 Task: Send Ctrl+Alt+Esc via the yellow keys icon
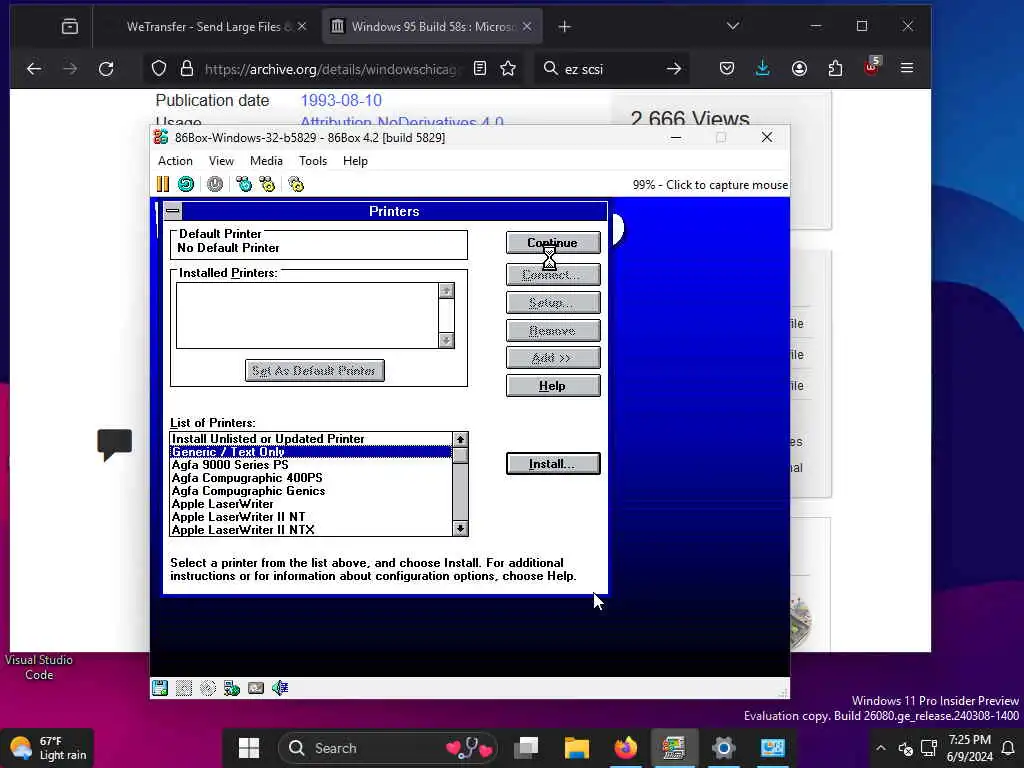267,184
